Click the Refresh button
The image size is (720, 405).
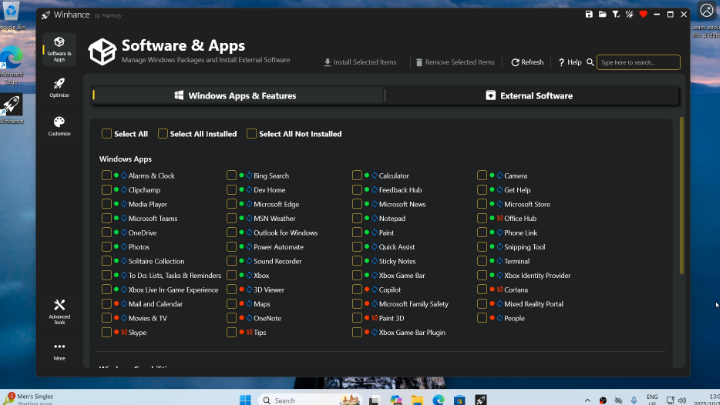click(527, 62)
